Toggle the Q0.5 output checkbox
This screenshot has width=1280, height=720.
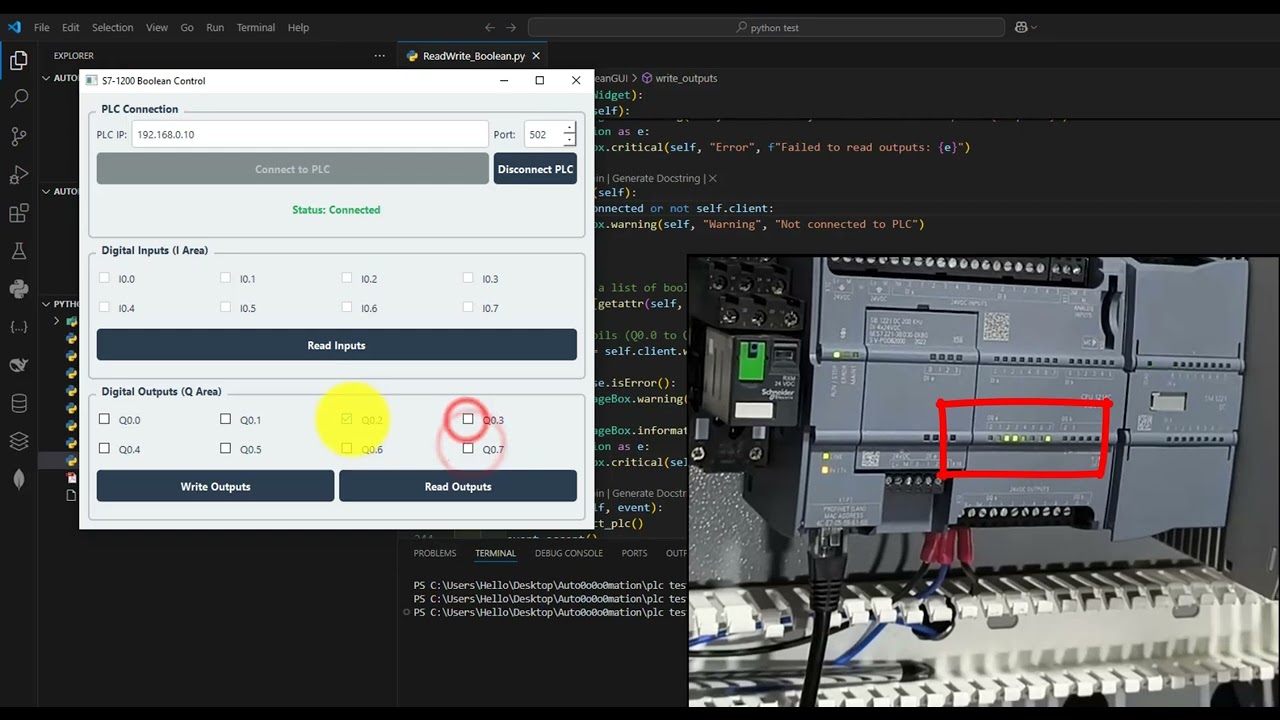coord(225,449)
